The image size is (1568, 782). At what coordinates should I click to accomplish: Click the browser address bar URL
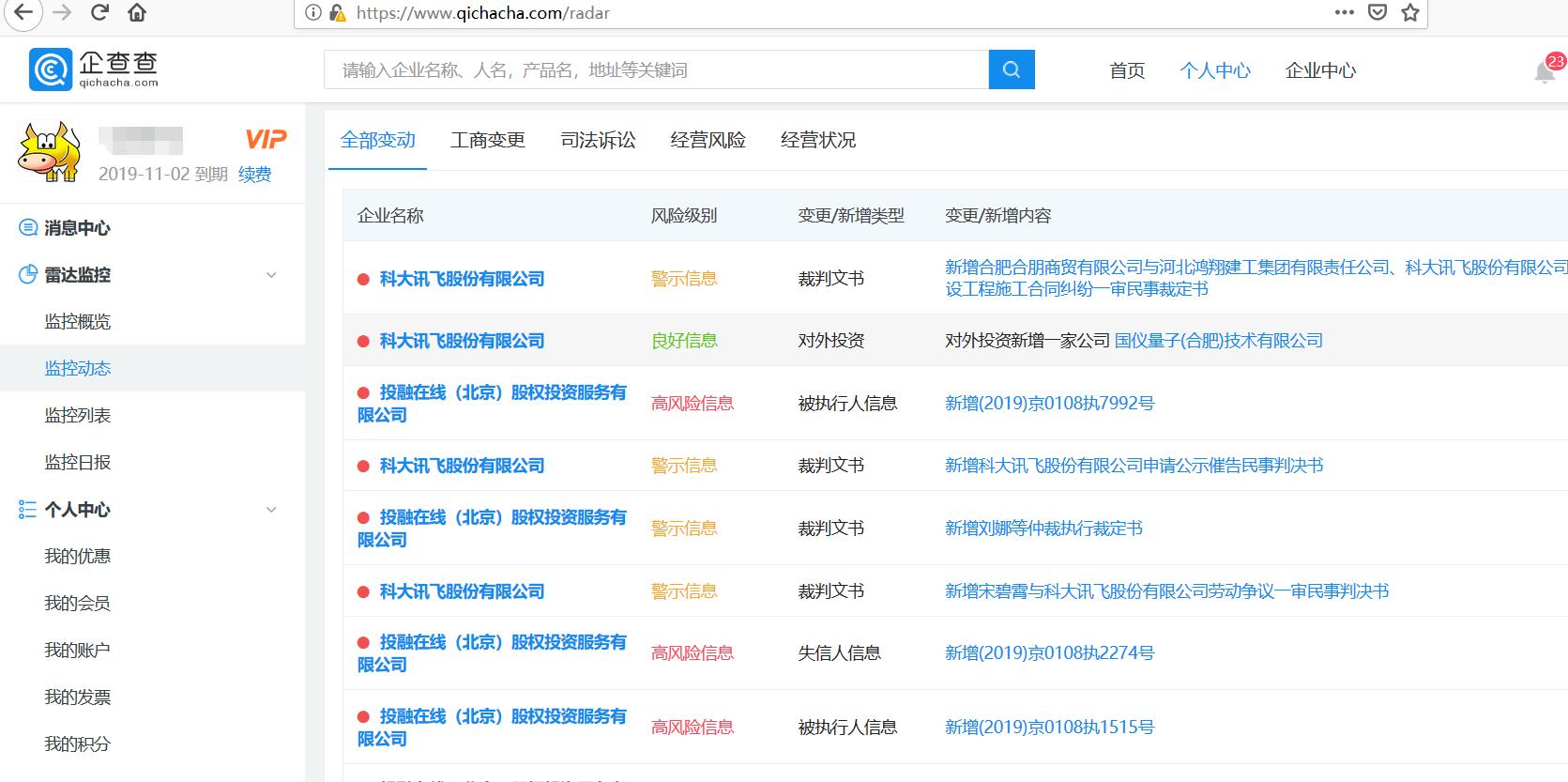coord(483,13)
